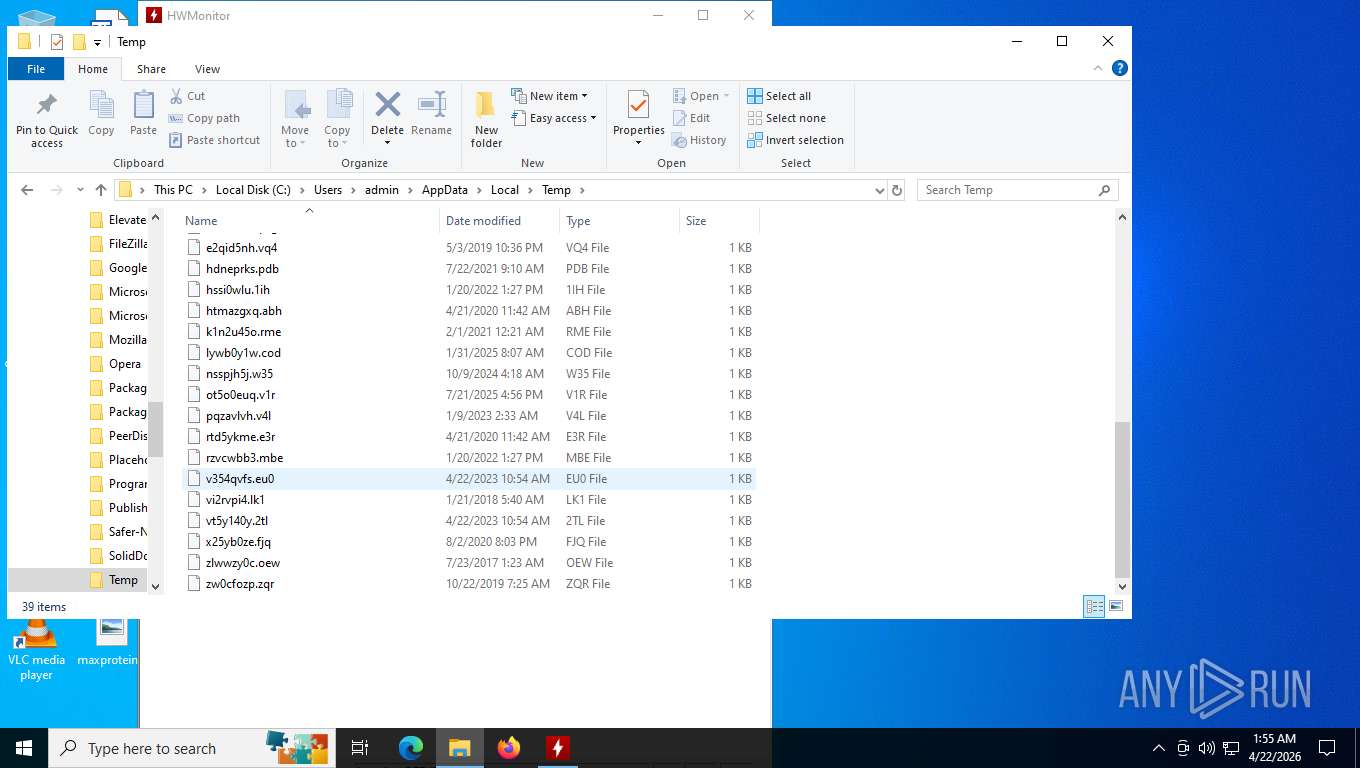Refresh the Temp folder view
Screen dimensions: 1360x768
[x=897, y=190]
